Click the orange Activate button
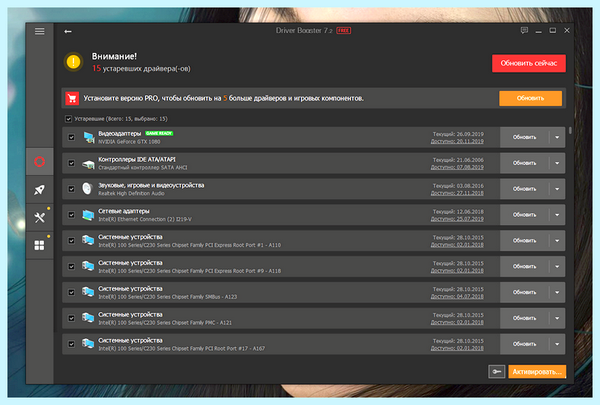 pyautogui.click(x=537, y=371)
